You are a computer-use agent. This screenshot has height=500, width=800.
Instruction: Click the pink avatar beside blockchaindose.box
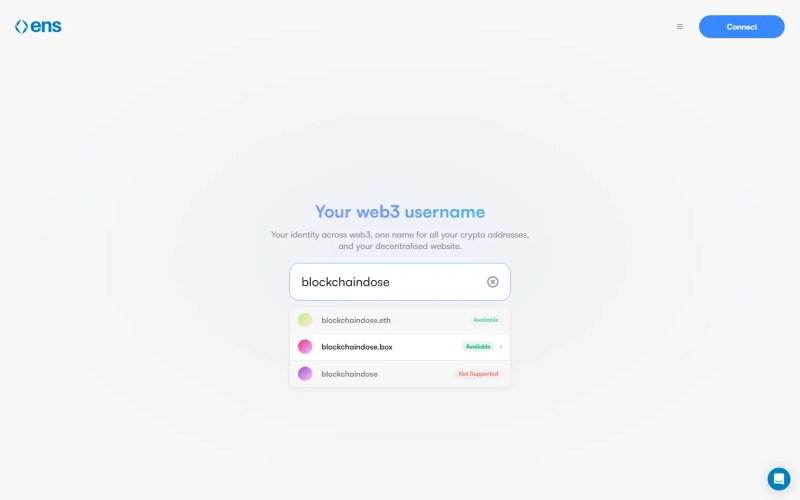point(305,346)
